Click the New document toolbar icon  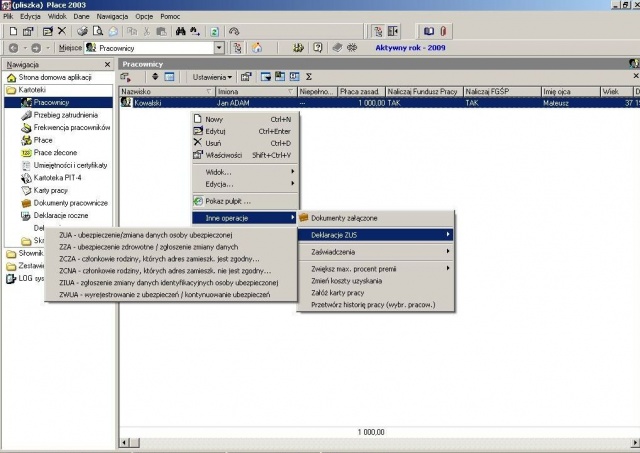13,31
